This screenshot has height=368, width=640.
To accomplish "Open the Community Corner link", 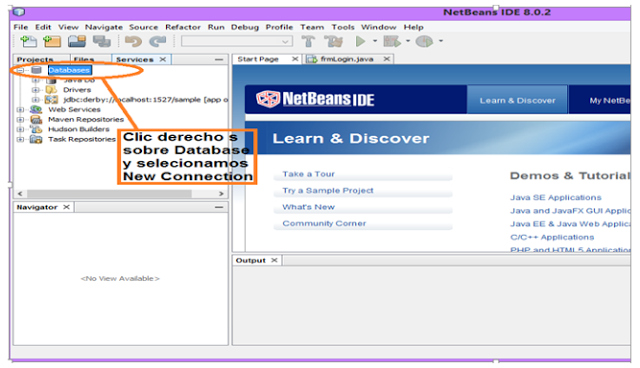I will tap(324, 223).
